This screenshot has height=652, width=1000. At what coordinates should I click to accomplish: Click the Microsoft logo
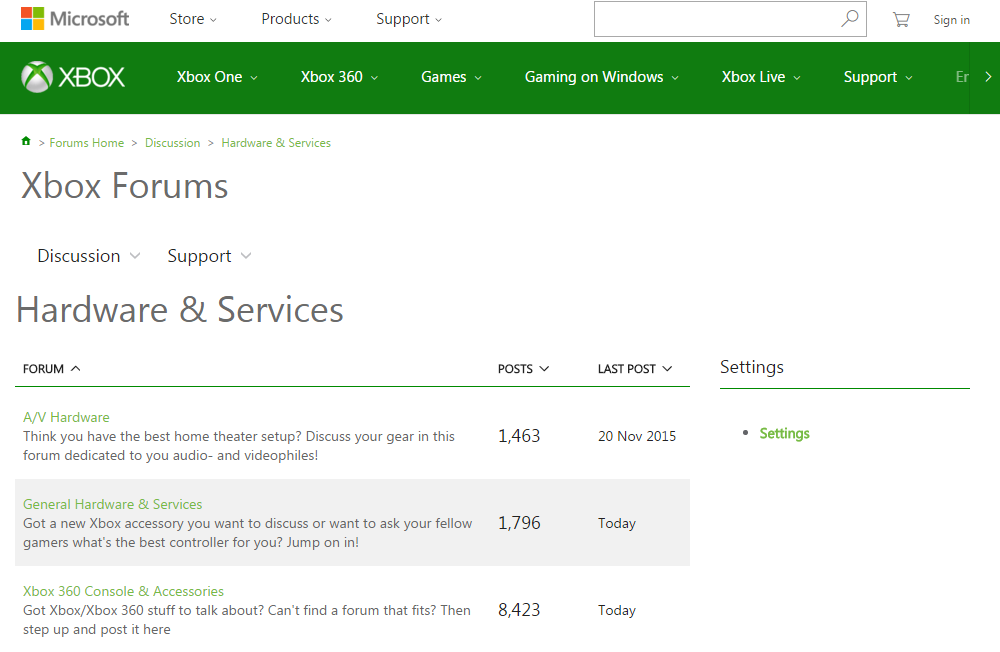[75, 19]
